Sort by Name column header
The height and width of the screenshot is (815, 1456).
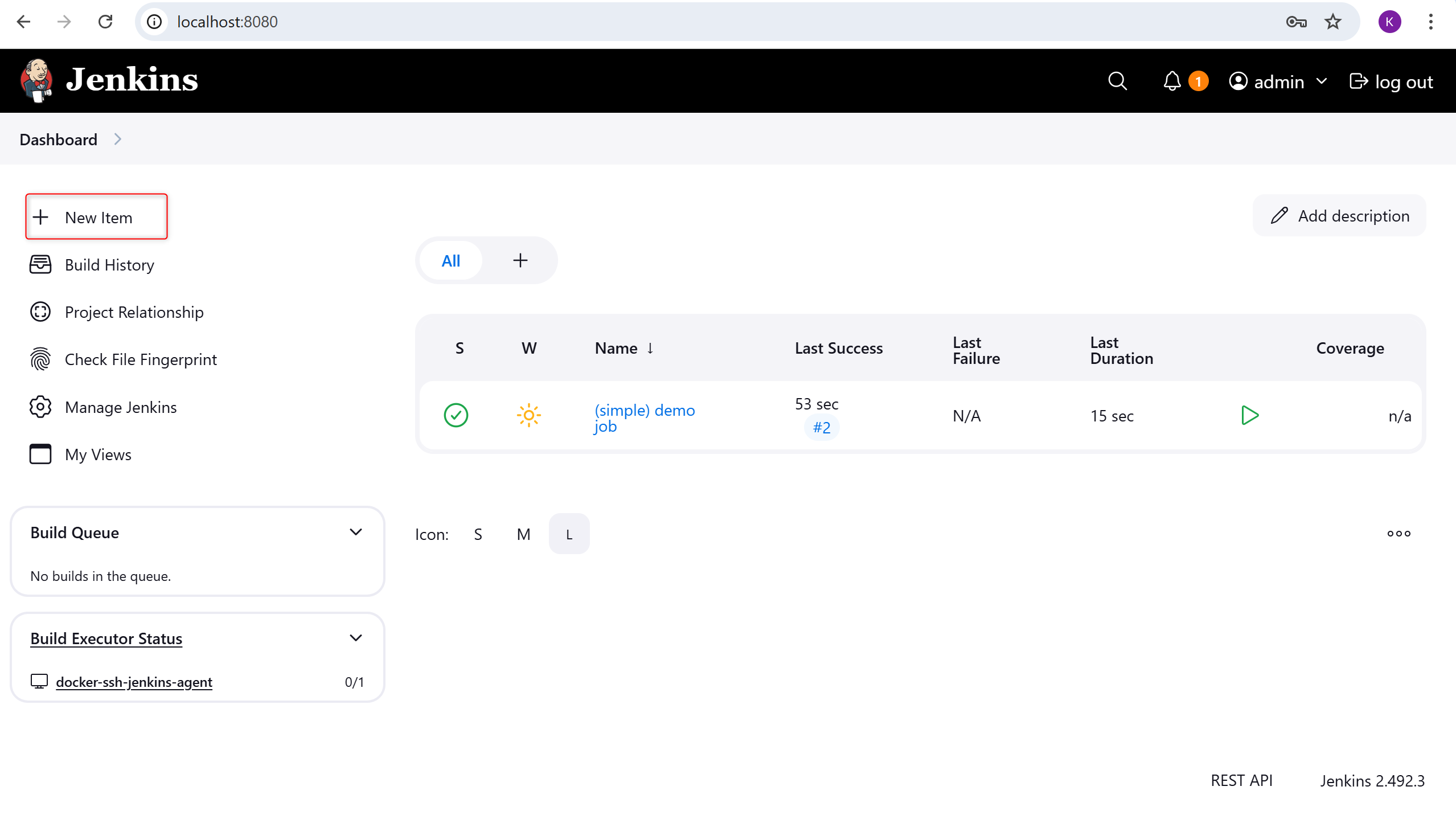624,348
